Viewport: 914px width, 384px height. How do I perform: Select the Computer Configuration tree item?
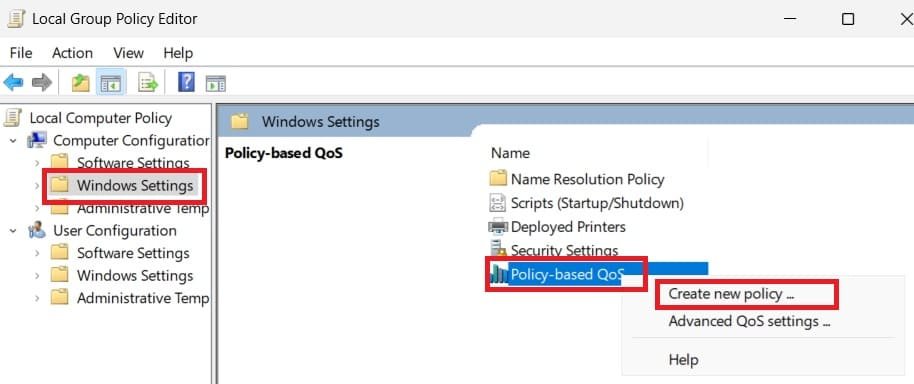131,140
